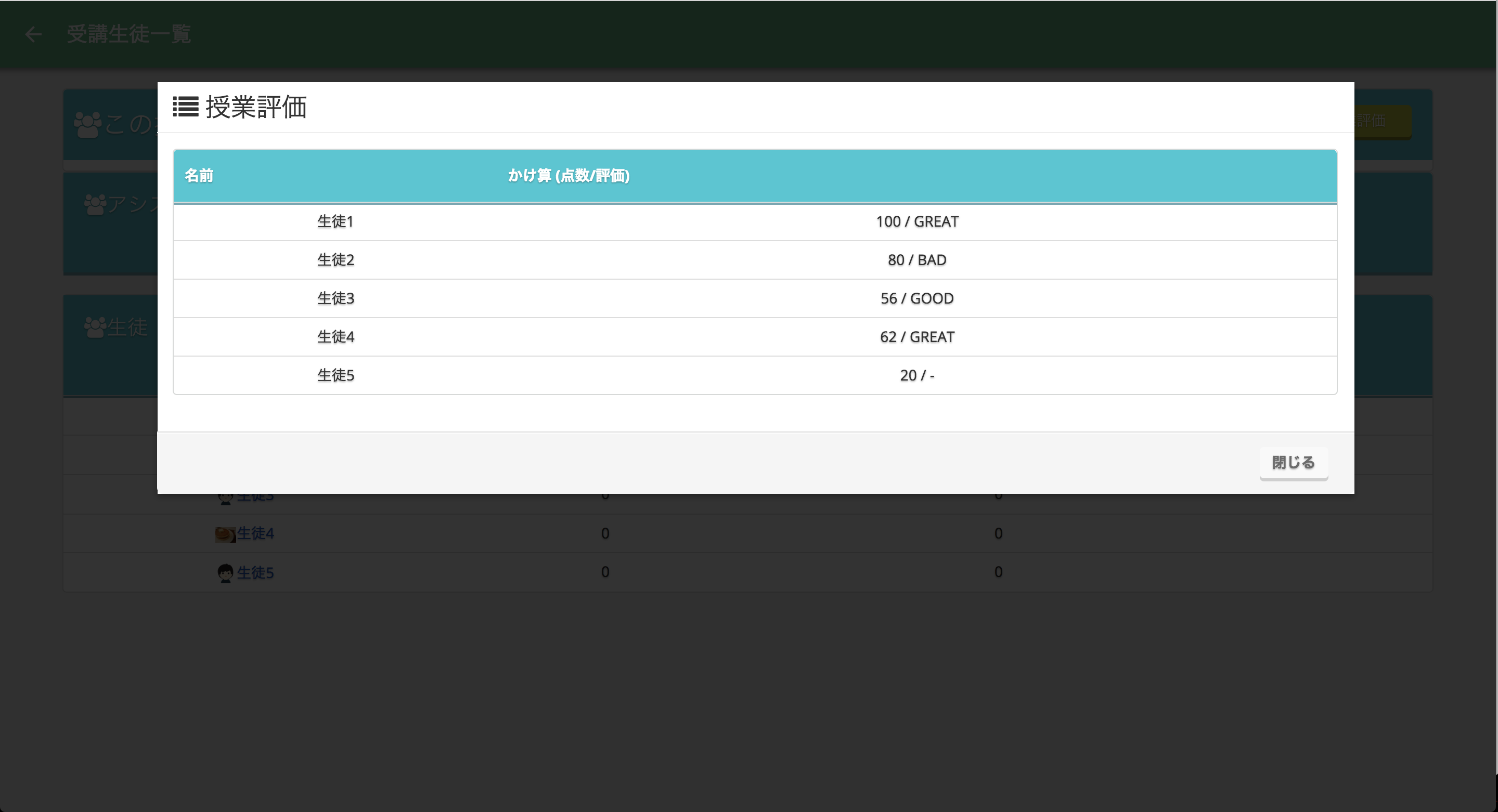Image resolution: width=1498 pixels, height=812 pixels.
Task: Click the 生徒4 name cell in modal
Action: [335, 336]
